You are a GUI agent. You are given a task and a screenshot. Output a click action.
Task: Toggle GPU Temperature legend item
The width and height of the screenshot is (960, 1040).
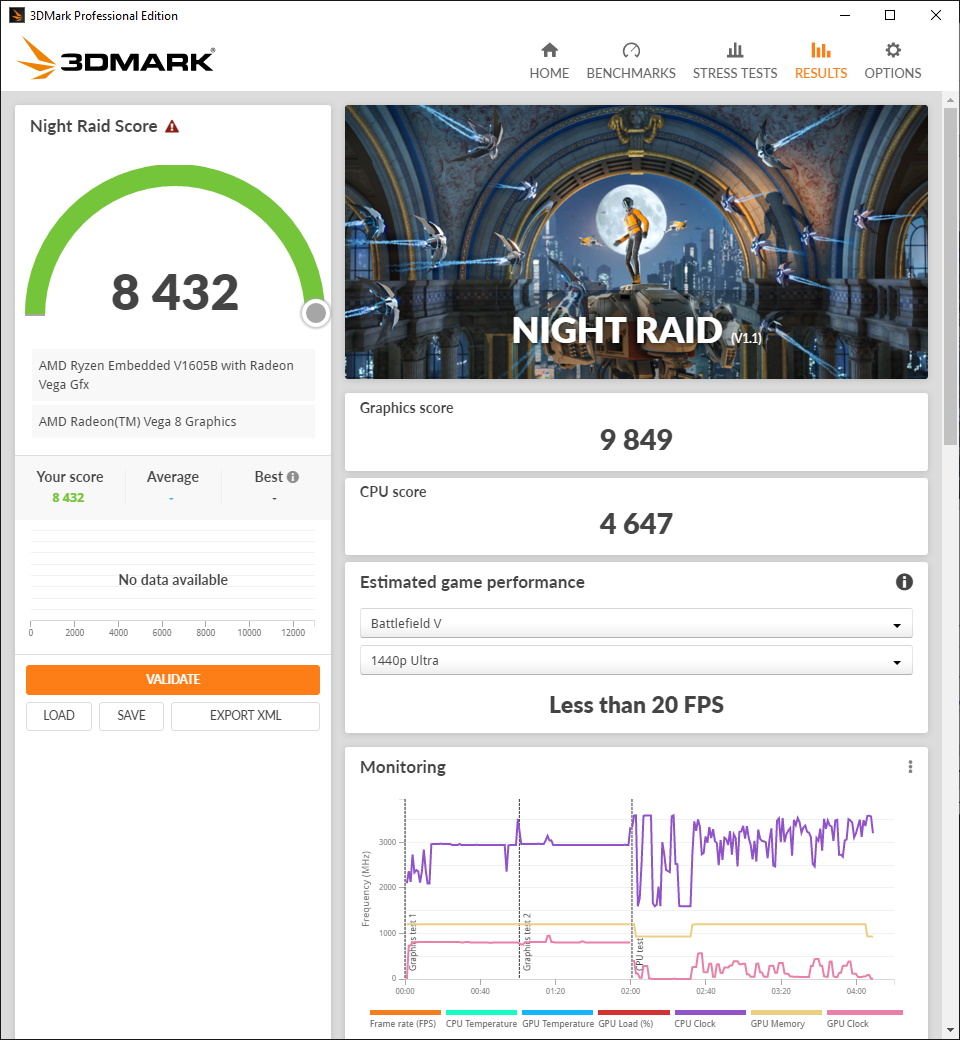pos(557,1019)
